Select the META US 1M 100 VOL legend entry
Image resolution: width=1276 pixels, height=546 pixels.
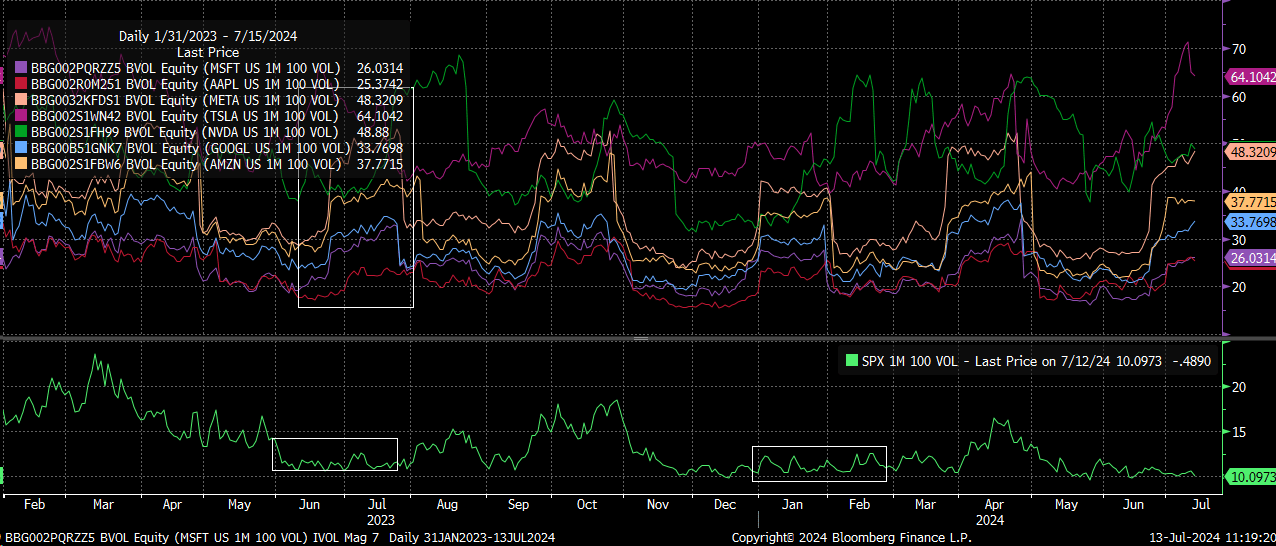[185, 100]
